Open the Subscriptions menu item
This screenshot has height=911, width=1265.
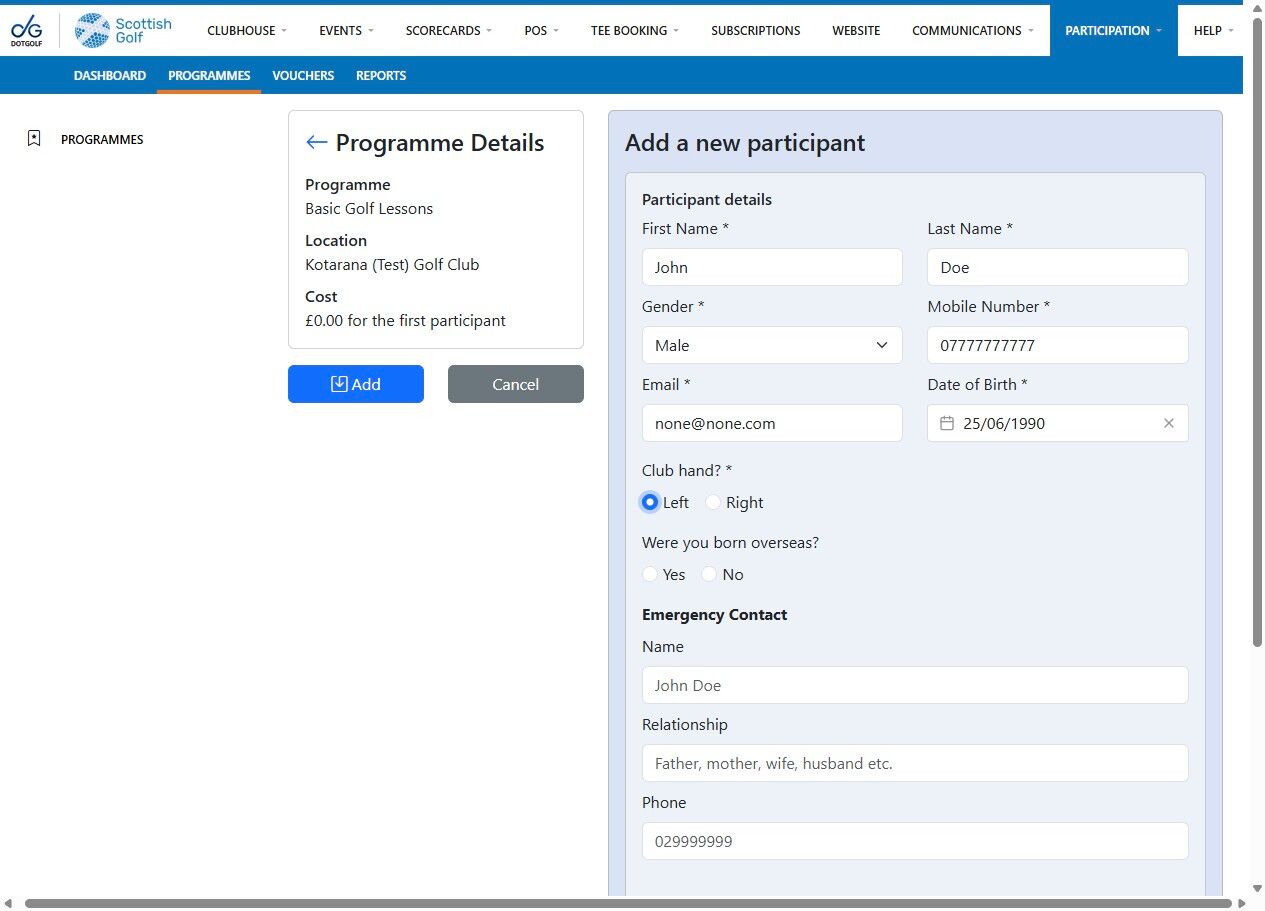point(756,30)
